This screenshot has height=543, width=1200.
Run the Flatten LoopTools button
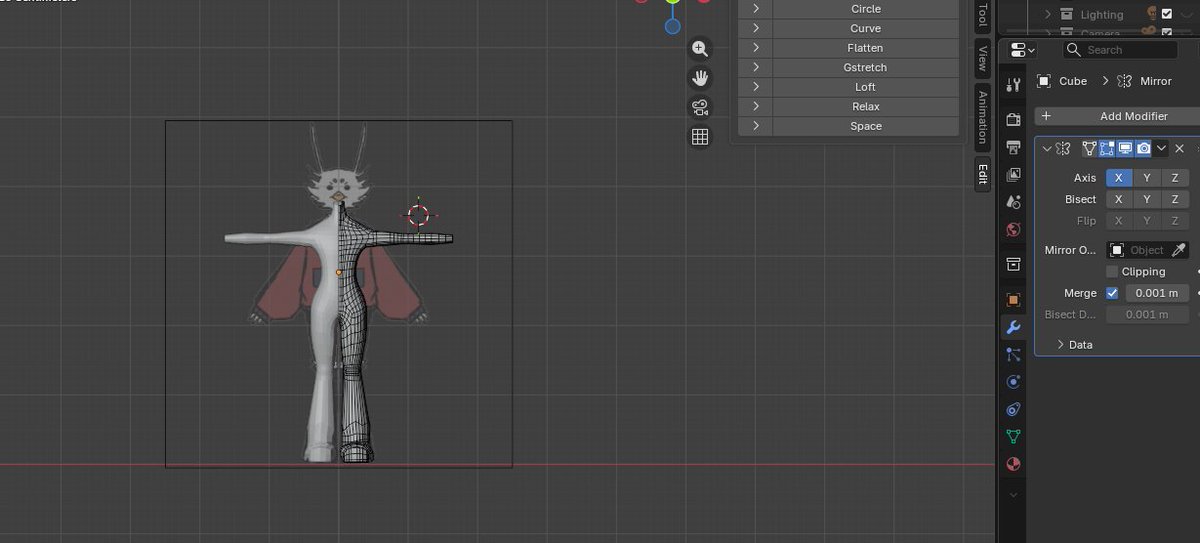(x=866, y=48)
